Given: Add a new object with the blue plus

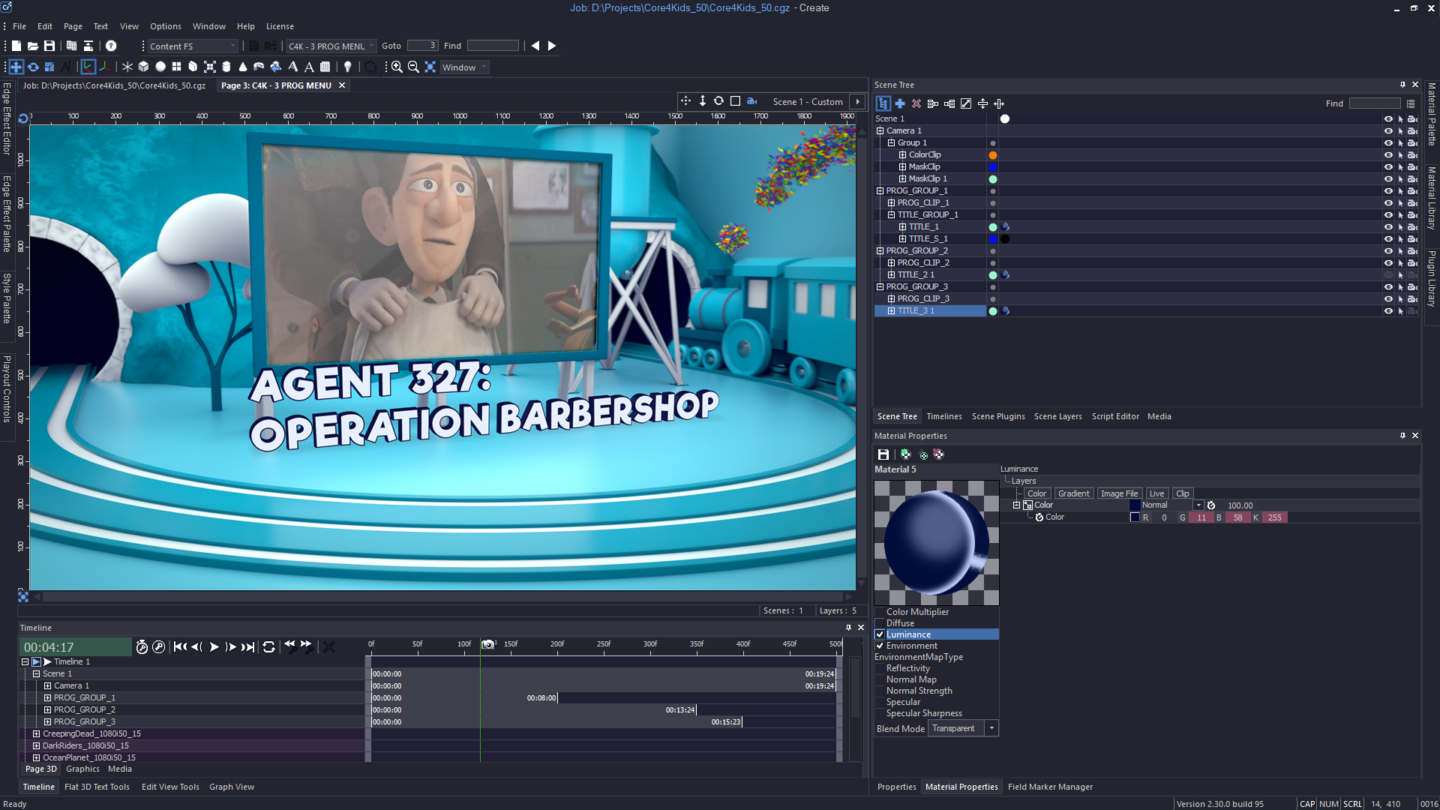Looking at the screenshot, I should click(902, 103).
